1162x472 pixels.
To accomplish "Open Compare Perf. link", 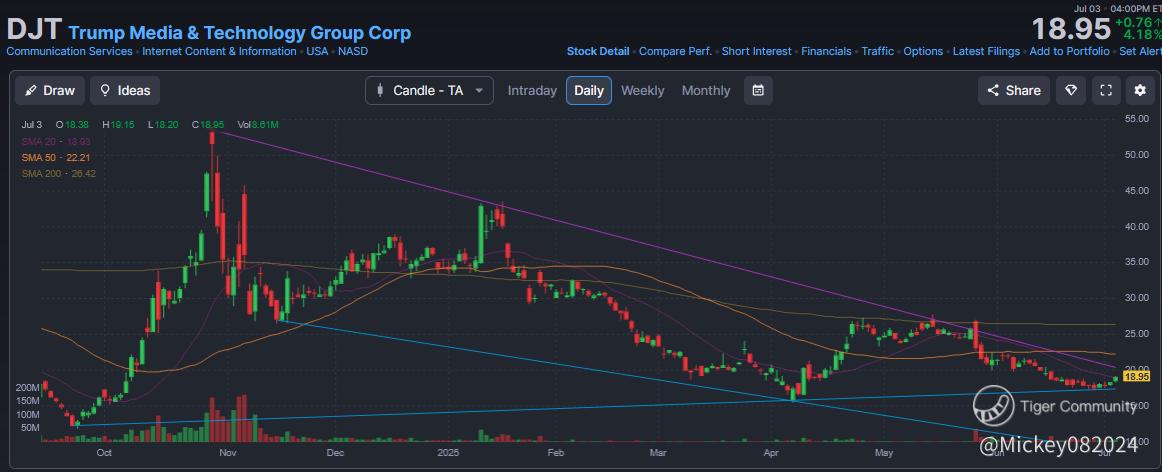I will tap(675, 51).
